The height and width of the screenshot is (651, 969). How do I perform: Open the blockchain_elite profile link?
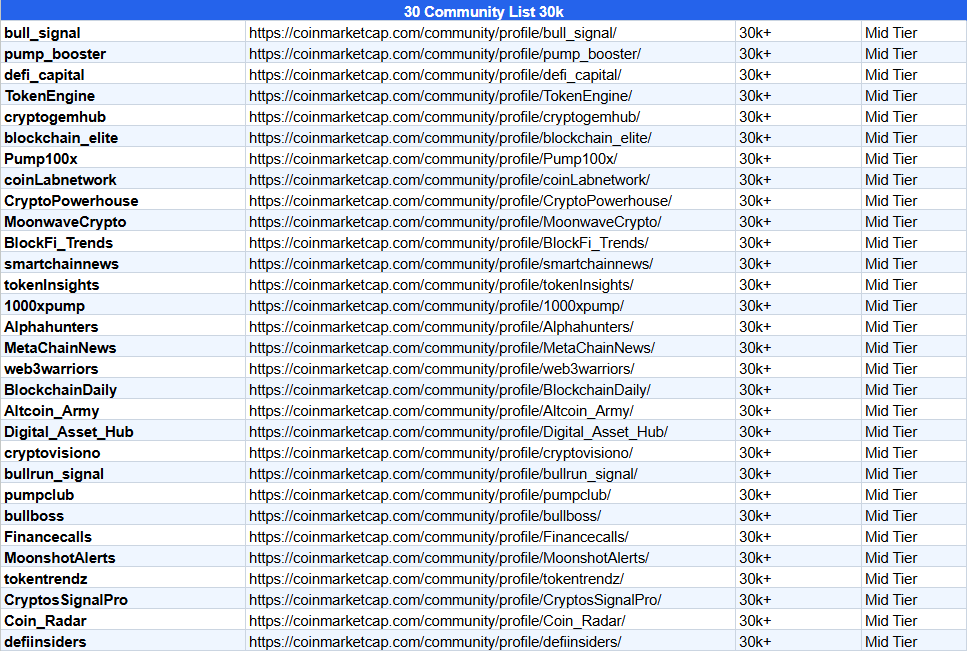click(x=451, y=138)
